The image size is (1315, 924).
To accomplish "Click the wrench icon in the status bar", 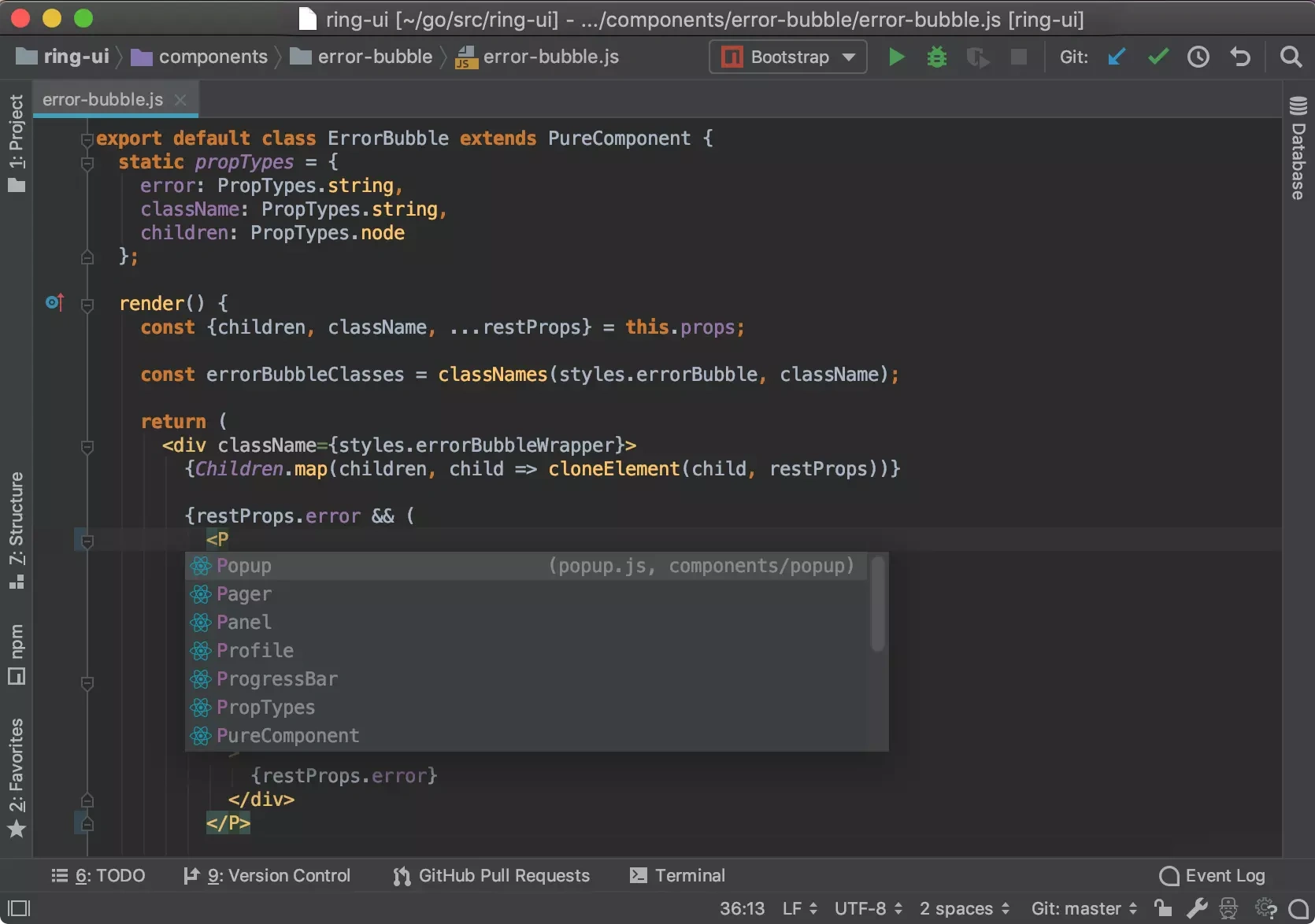I will pos(1197,908).
